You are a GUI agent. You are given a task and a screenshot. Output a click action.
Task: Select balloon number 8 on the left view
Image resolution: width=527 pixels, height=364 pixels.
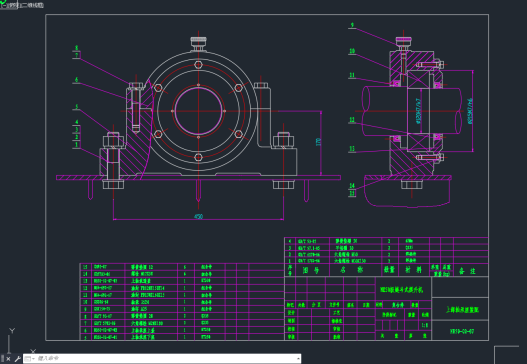[x=77, y=48]
